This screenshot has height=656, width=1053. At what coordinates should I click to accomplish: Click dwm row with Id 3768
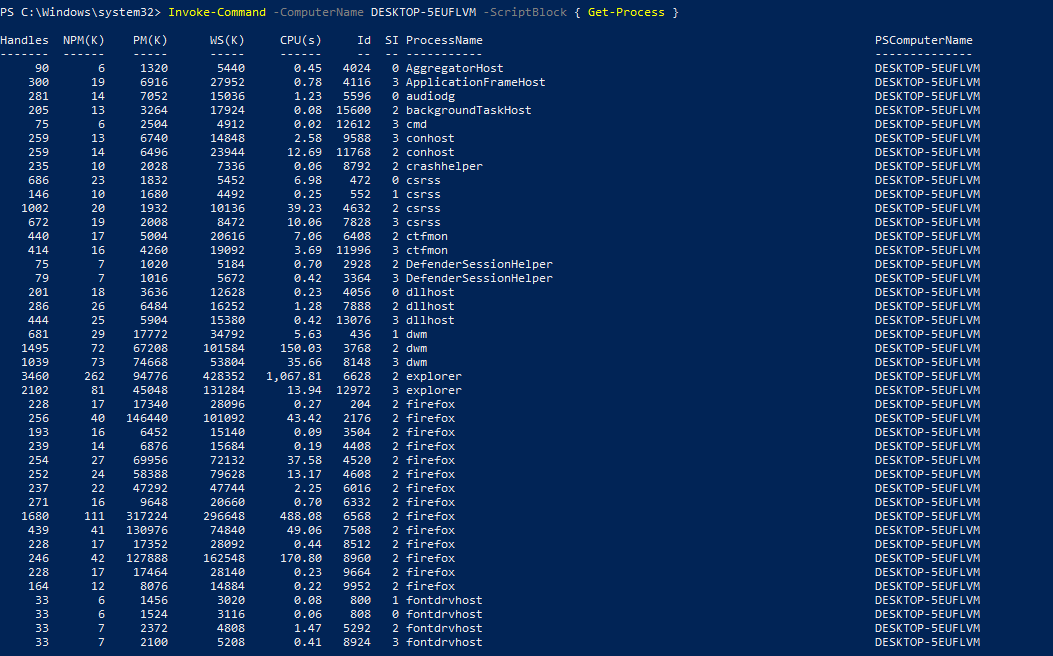[490, 348]
